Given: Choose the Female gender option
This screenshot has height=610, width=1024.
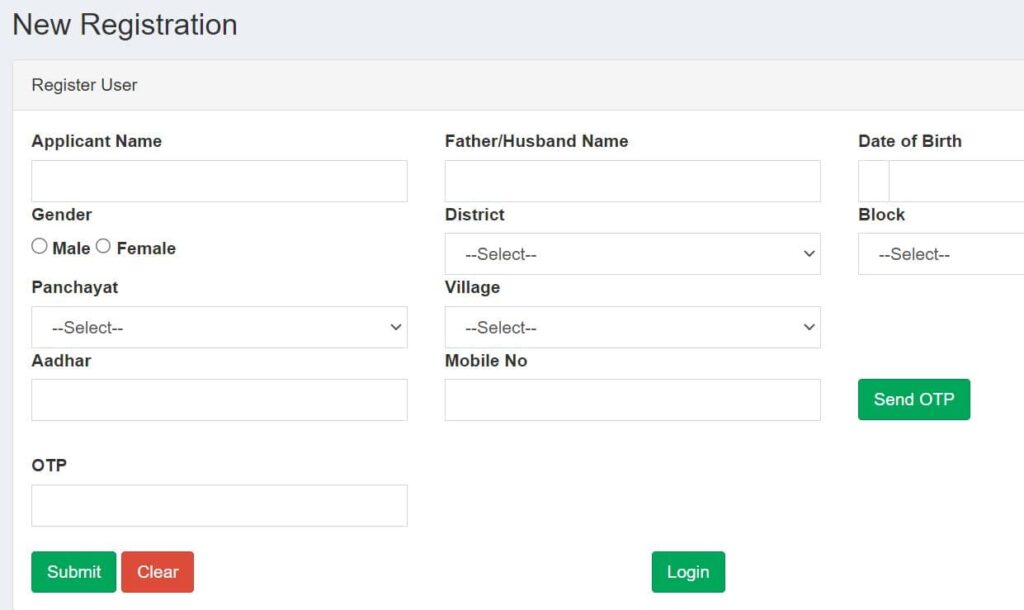Looking at the screenshot, I should (103, 246).
